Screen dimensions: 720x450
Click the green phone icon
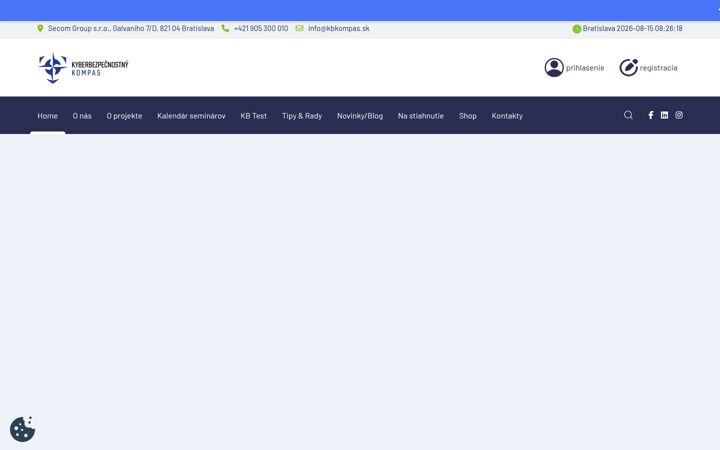(225, 28)
